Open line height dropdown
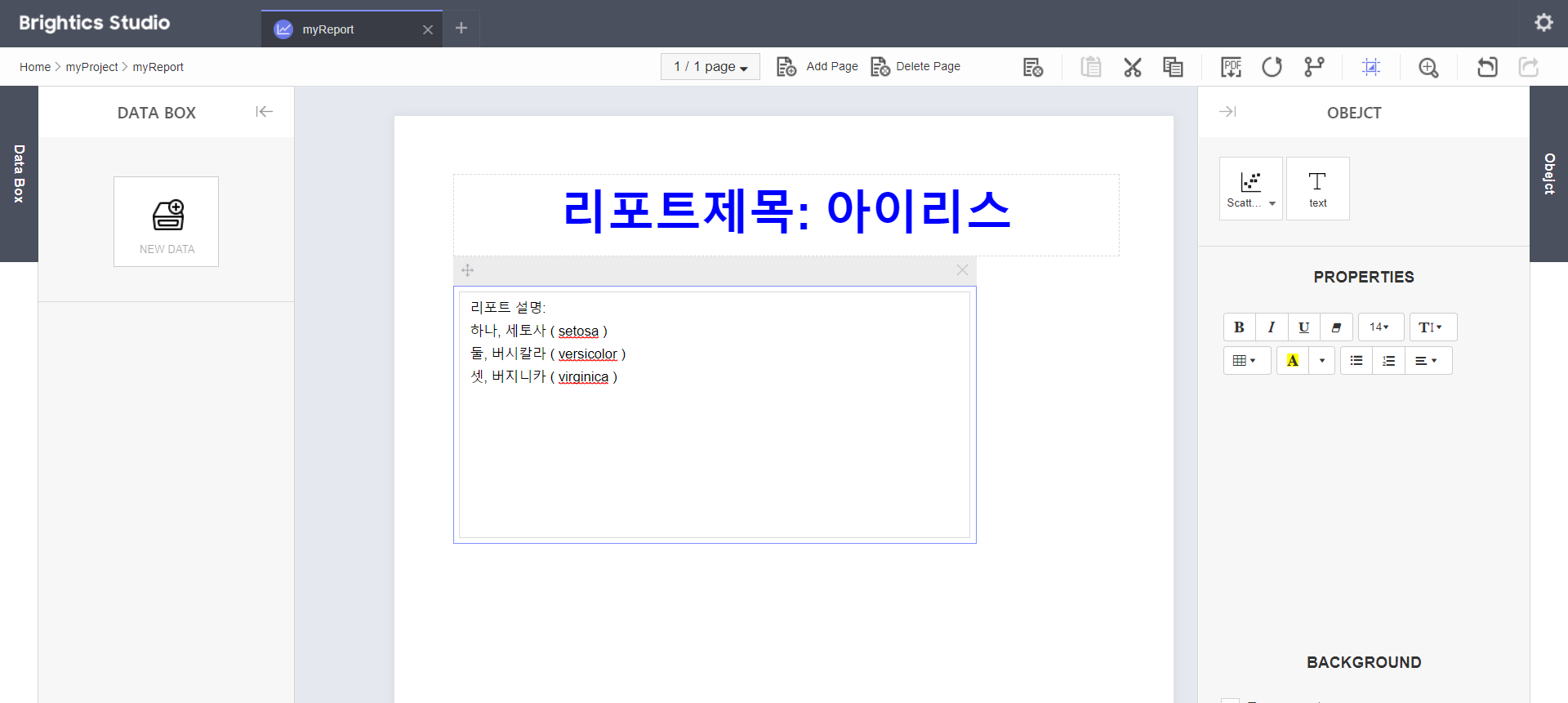The height and width of the screenshot is (703, 1568). tap(1432, 327)
